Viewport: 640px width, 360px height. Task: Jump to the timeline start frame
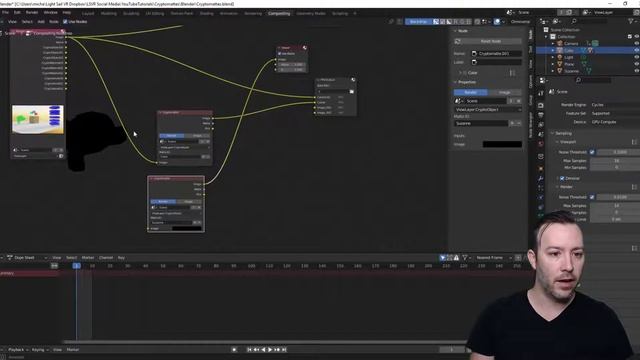249,349
